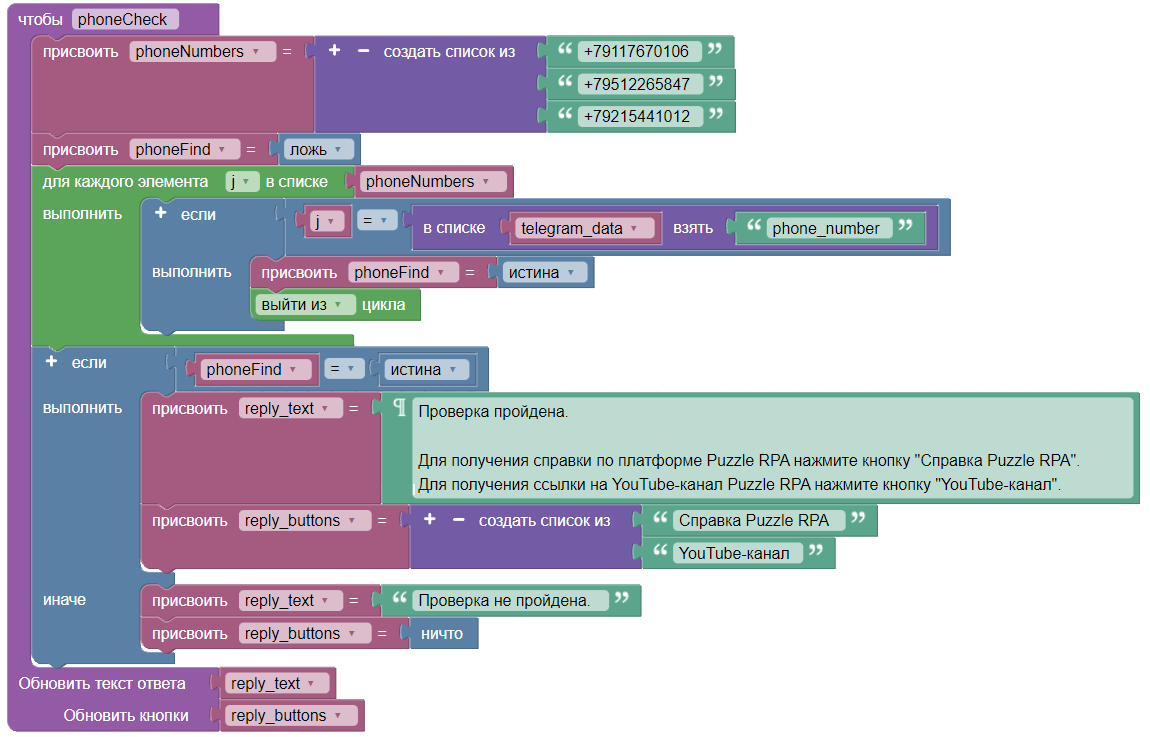This screenshot has height=737, width=1150.
Task: Open the выйти из loop-exit dropdown
Action: pyautogui.click(x=305, y=305)
